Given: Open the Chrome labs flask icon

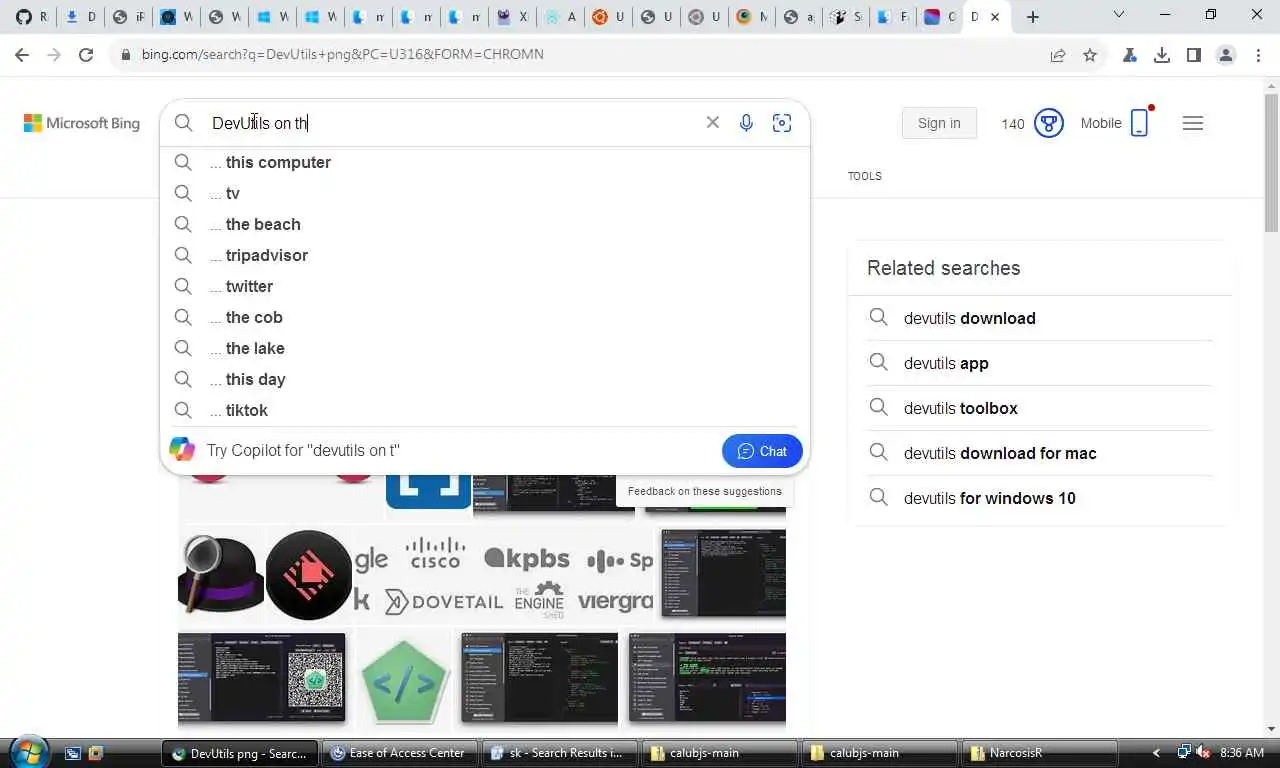Looking at the screenshot, I should coord(1130,55).
